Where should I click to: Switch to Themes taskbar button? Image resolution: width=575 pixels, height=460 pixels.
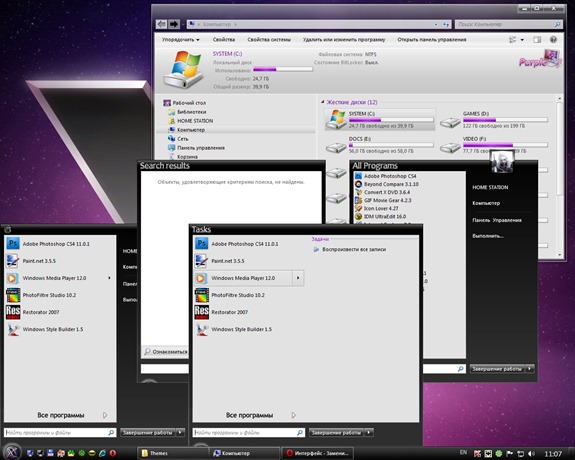(x=172, y=453)
